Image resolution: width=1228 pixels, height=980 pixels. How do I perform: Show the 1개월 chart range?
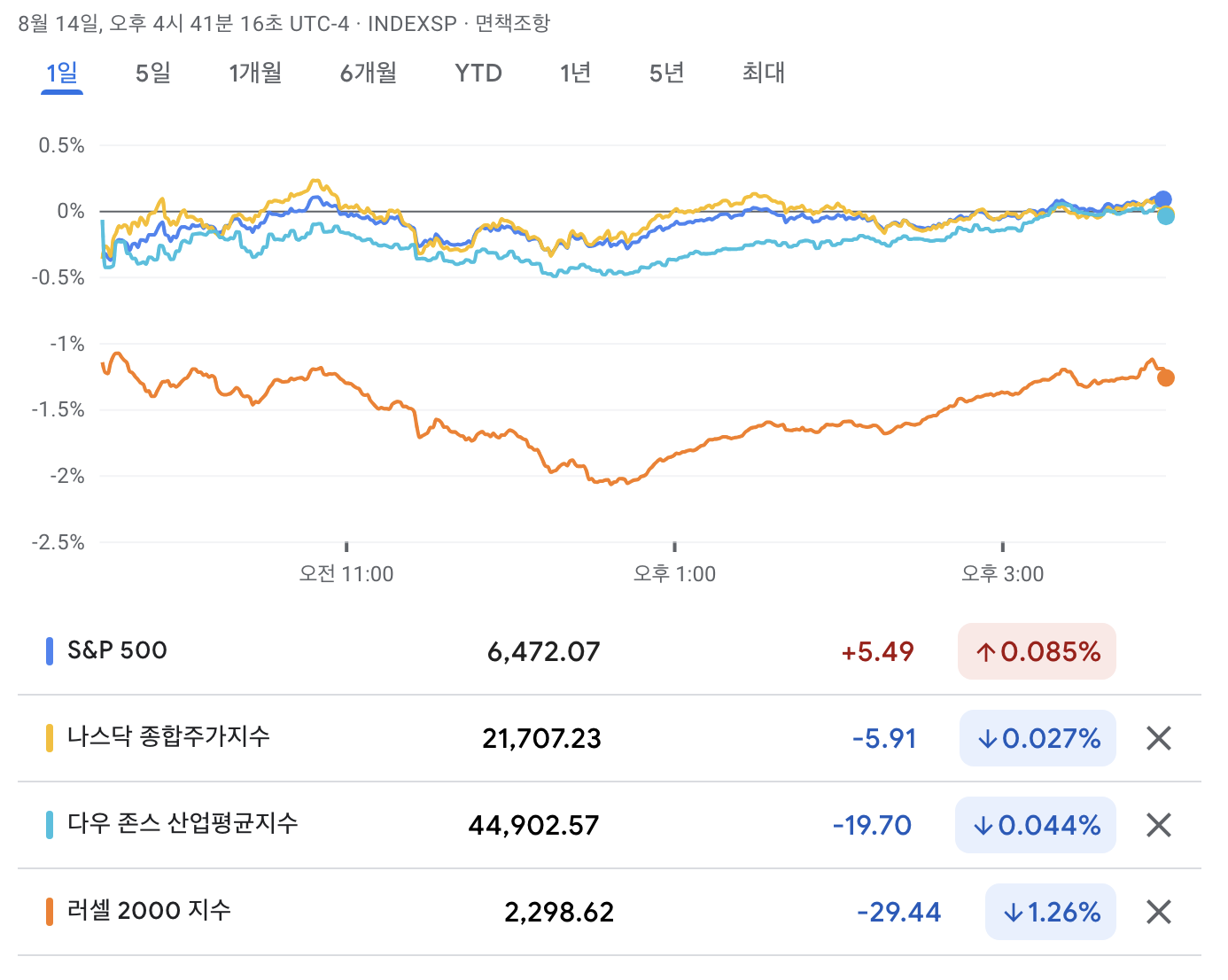[x=255, y=73]
